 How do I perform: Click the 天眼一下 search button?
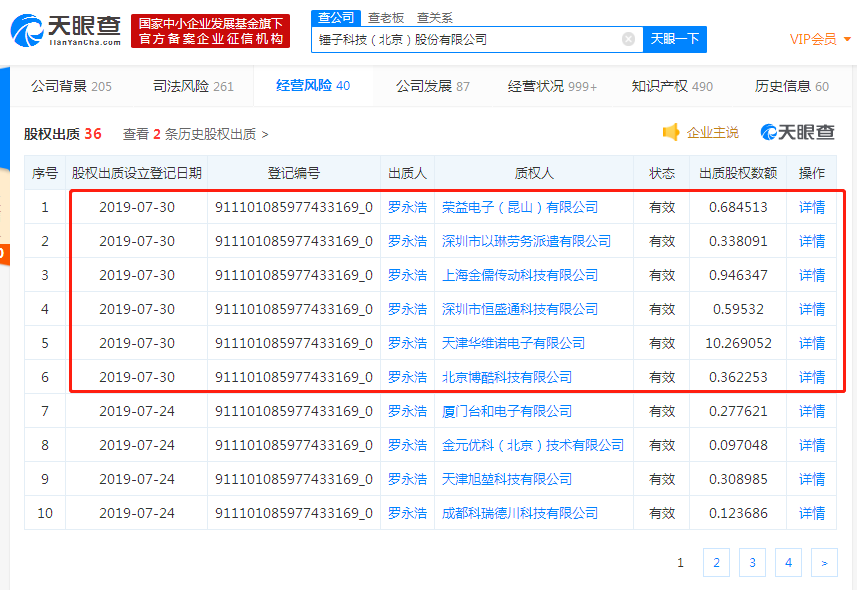tap(674, 39)
